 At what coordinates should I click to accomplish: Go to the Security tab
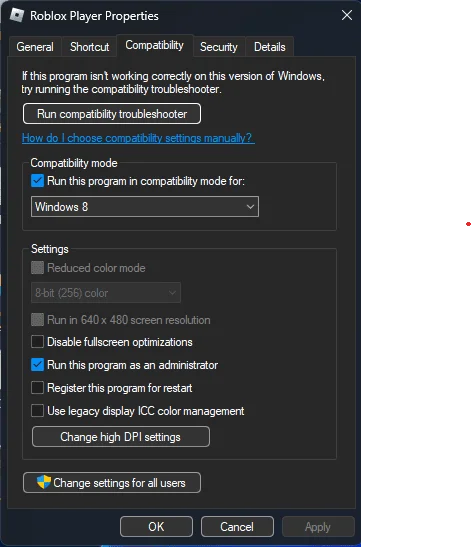[219, 47]
